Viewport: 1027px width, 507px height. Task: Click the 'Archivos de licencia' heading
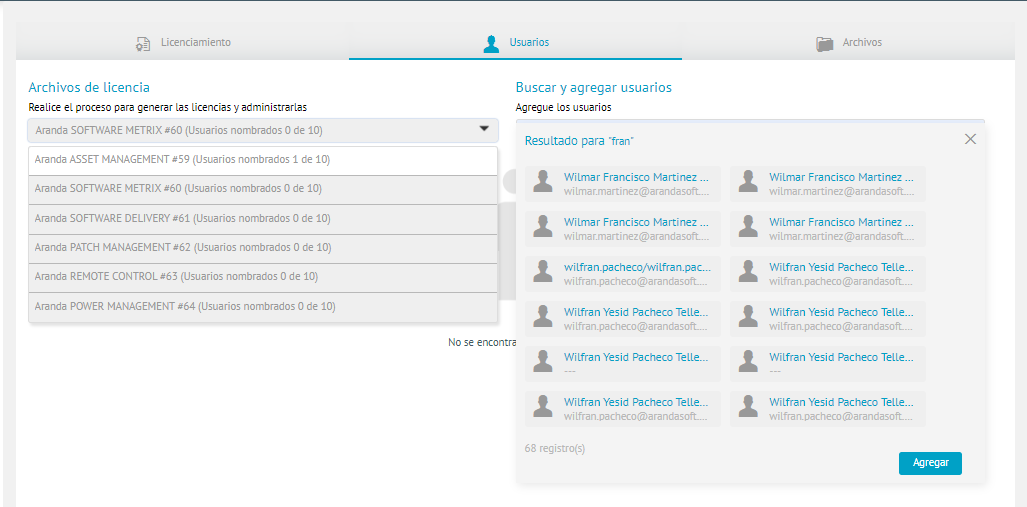89,87
